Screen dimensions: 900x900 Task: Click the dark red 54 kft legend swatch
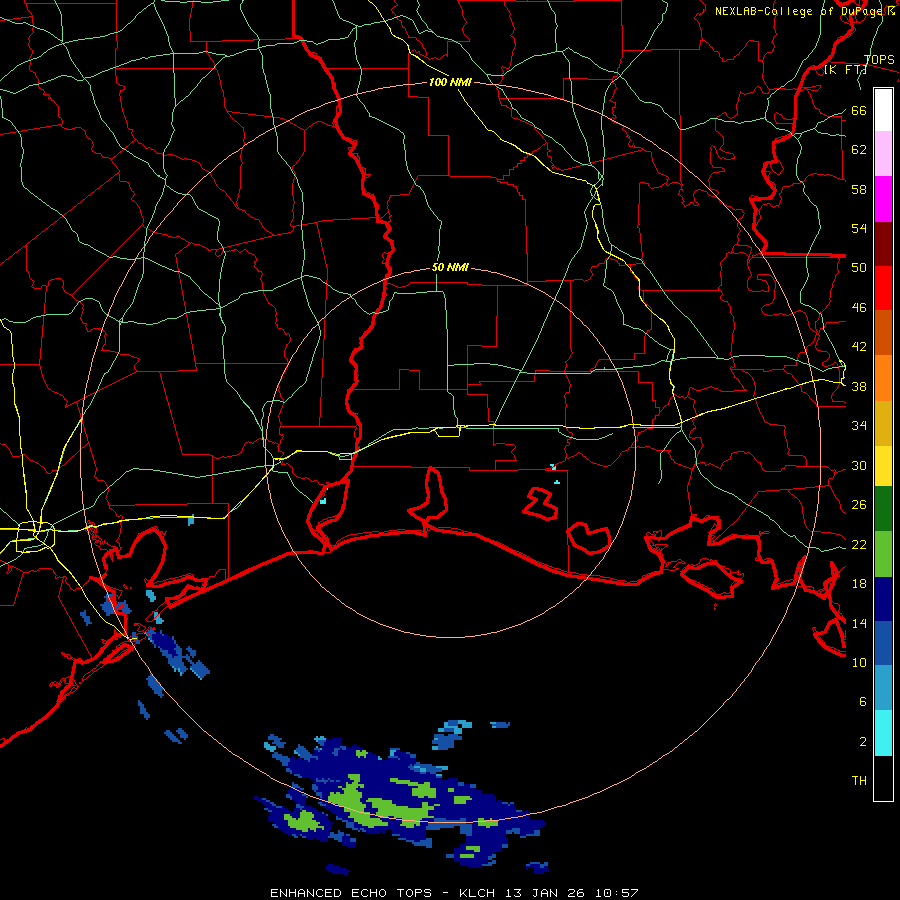[883, 244]
